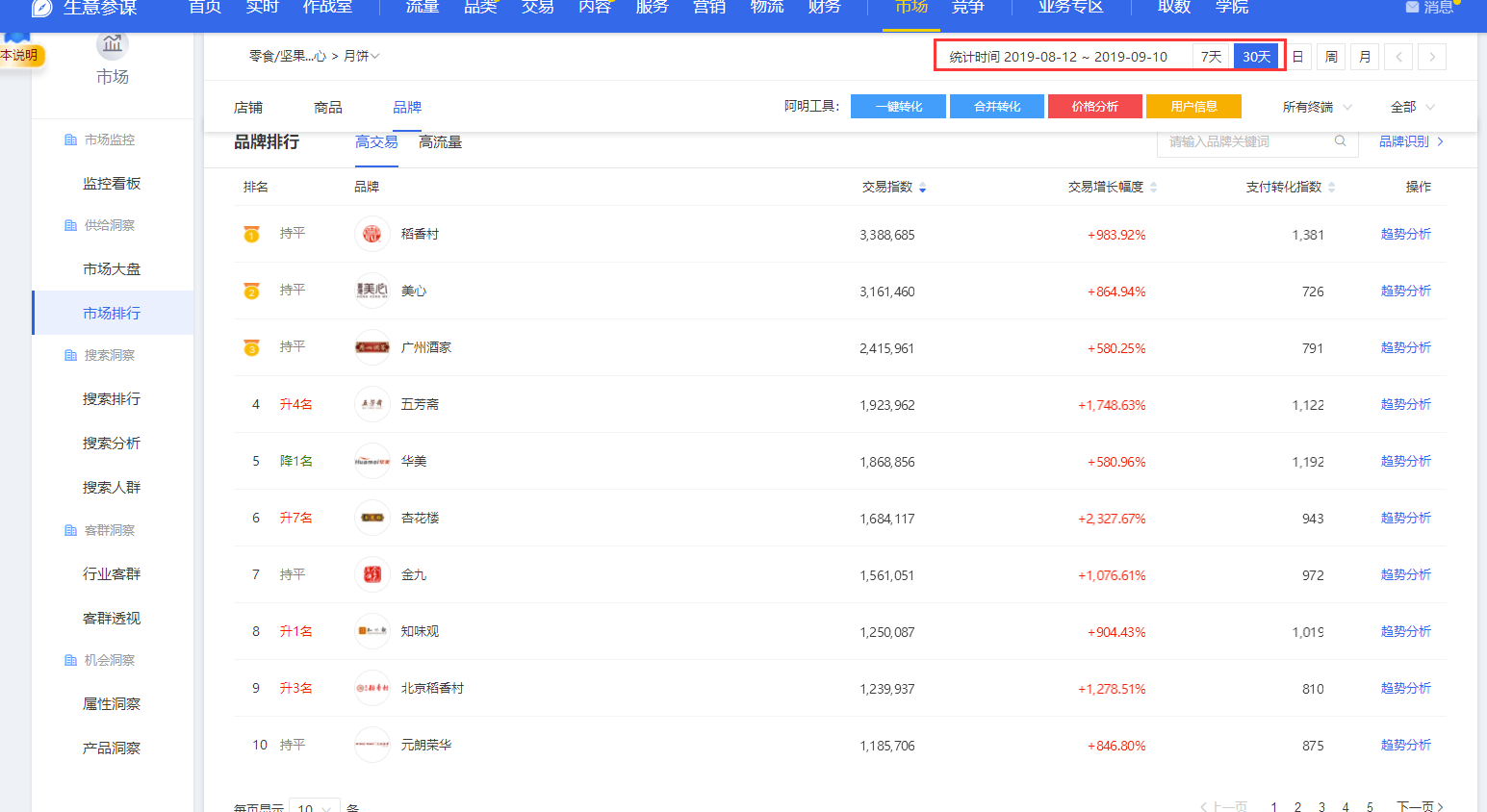Viewport: 1487px width, 812px height.
Task: Open 趋势分析 for 五芳斋
Action: click(x=1405, y=404)
